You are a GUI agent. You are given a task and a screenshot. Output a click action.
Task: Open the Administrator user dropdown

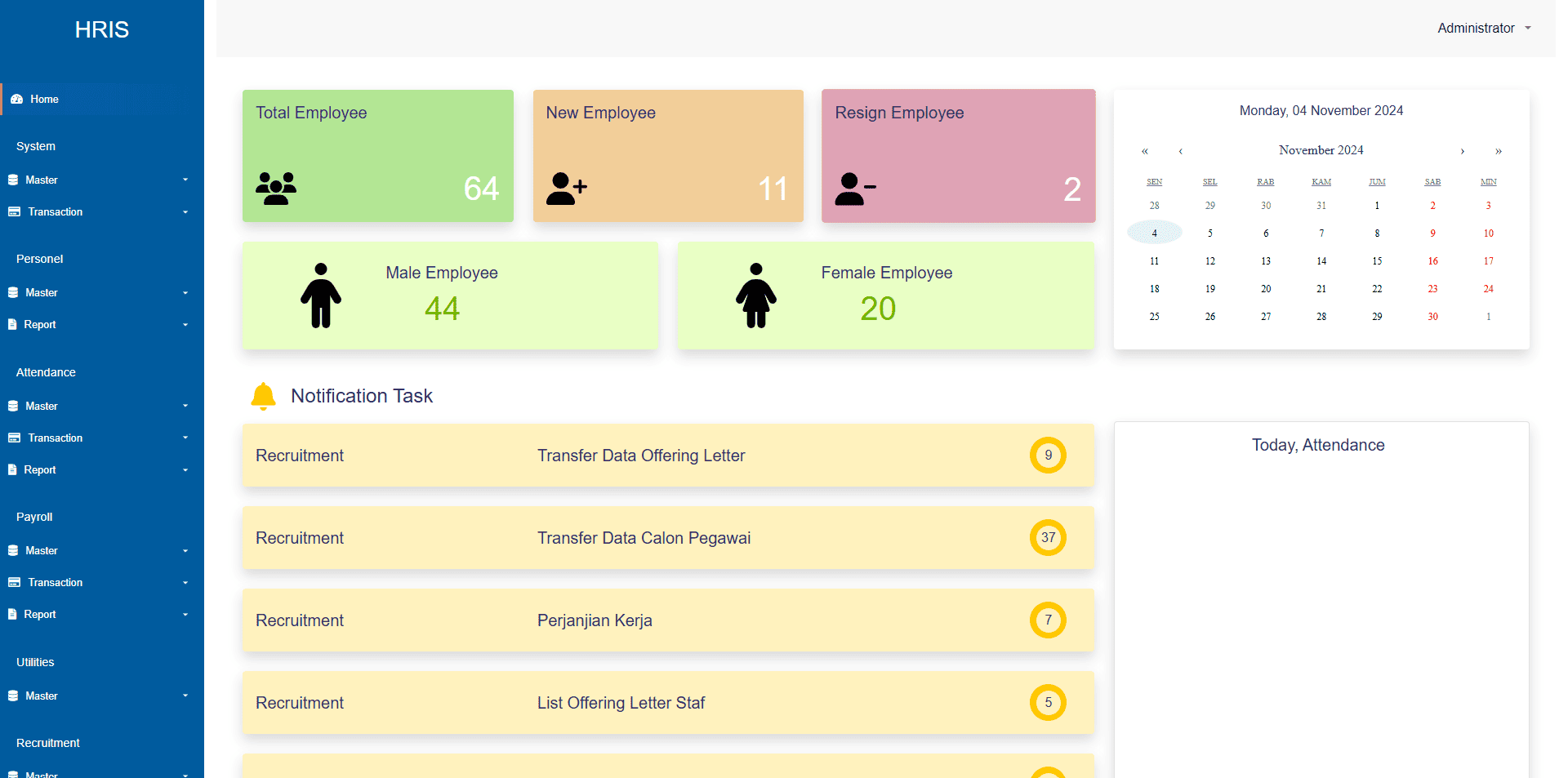coord(1483,29)
